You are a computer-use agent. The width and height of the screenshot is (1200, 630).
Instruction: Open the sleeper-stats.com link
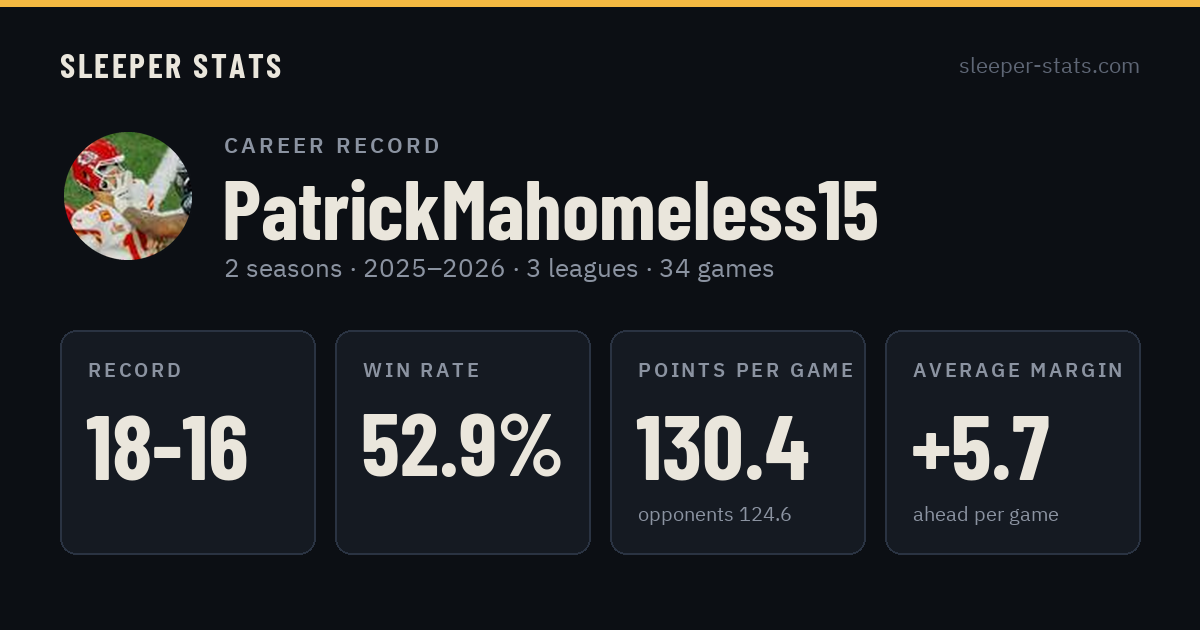coord(1049,66)
